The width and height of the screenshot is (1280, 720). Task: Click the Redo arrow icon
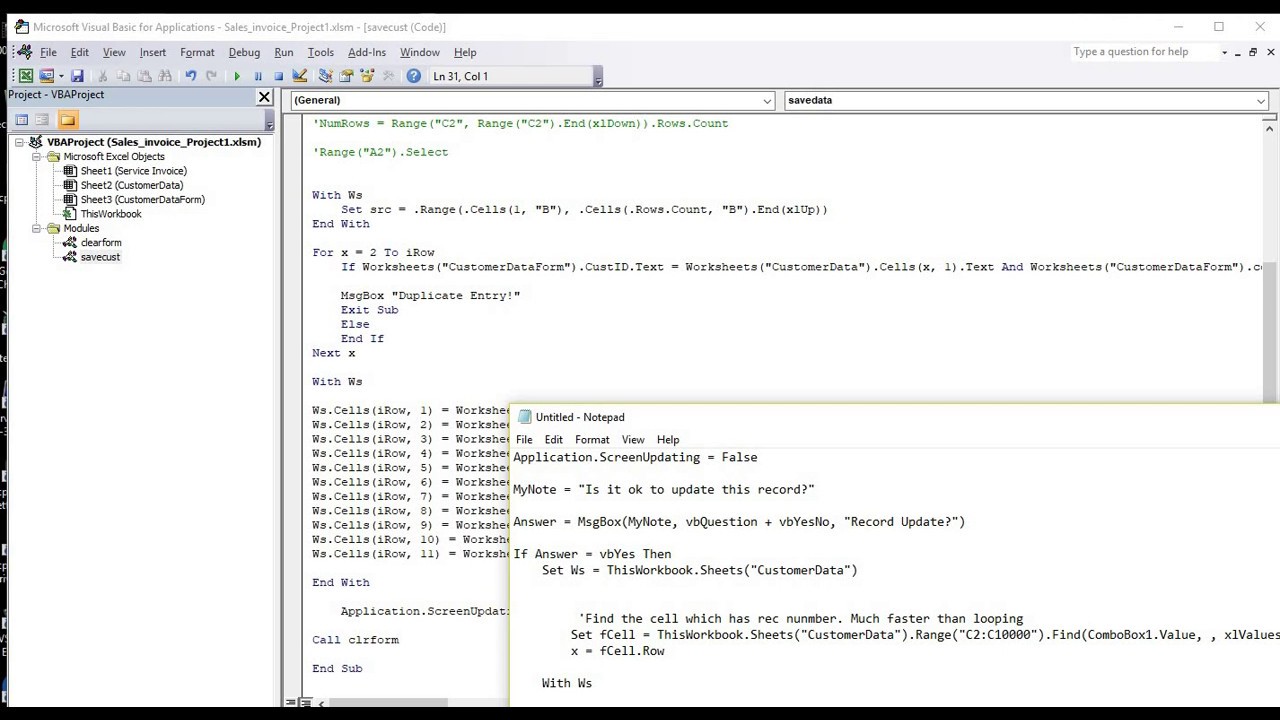tap(211, 76)
